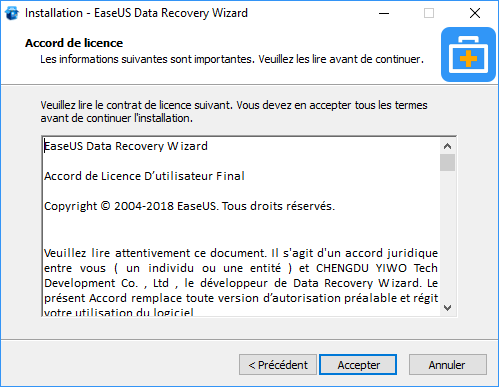
Task: Click the paragraph starting "Veuillez lire attentivement"
Action: (241, 283)
